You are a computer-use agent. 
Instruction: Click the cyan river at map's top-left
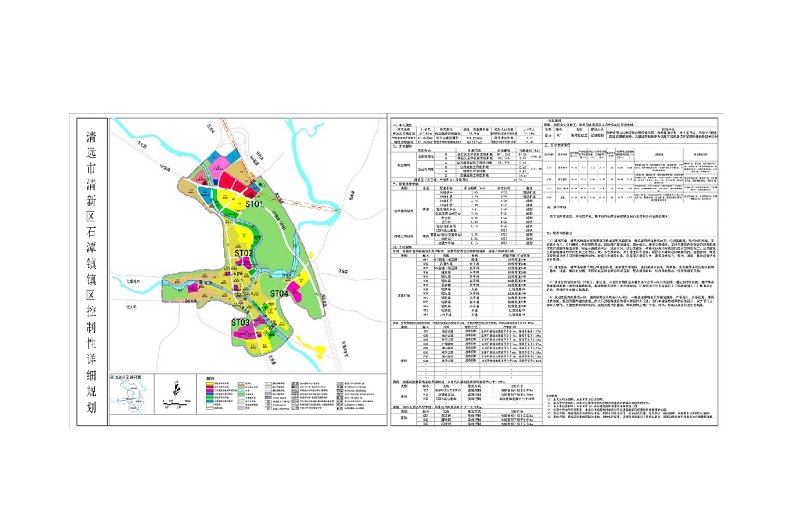coord(133,135)
